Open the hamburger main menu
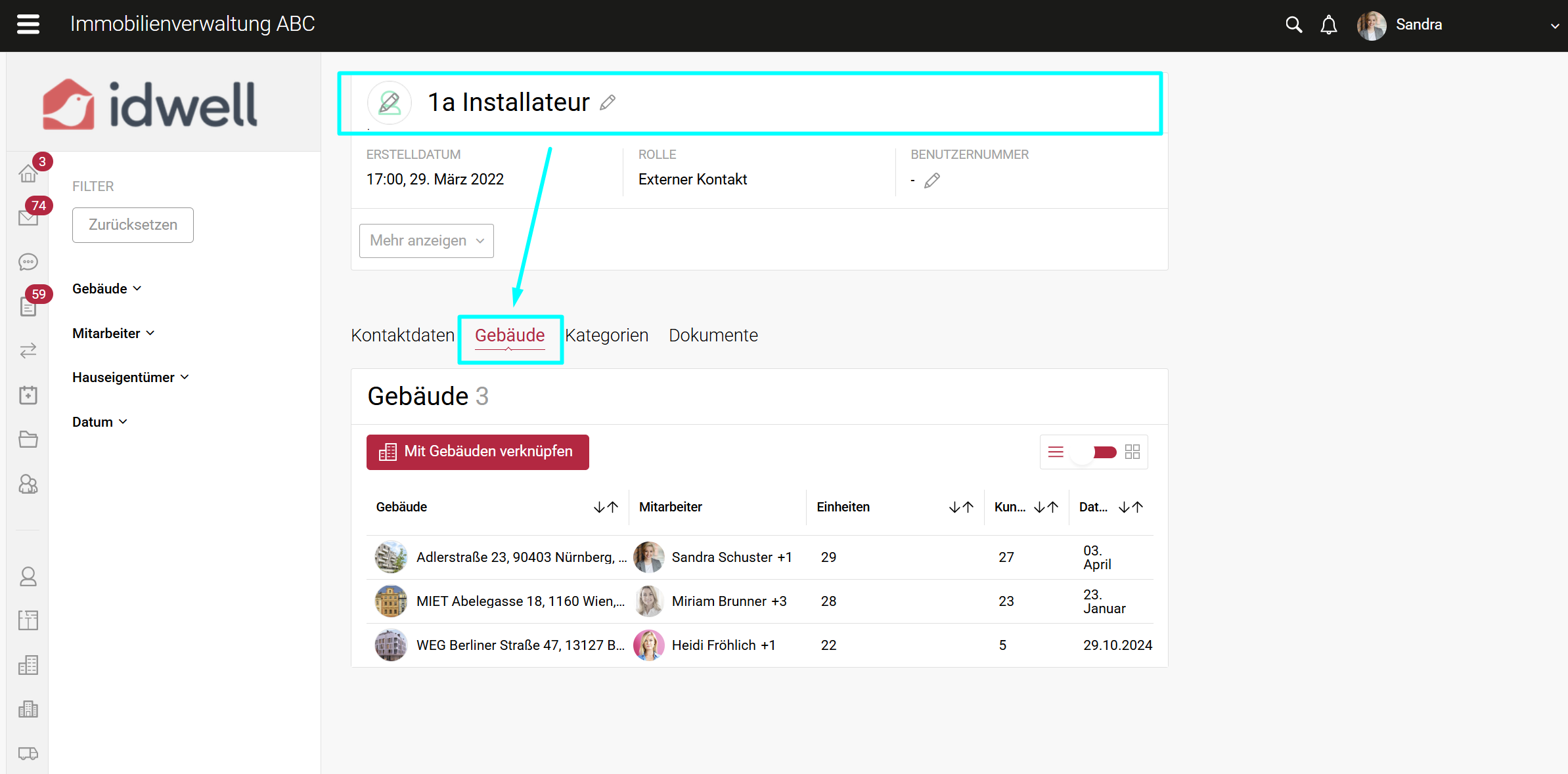 tap(28, 24)
